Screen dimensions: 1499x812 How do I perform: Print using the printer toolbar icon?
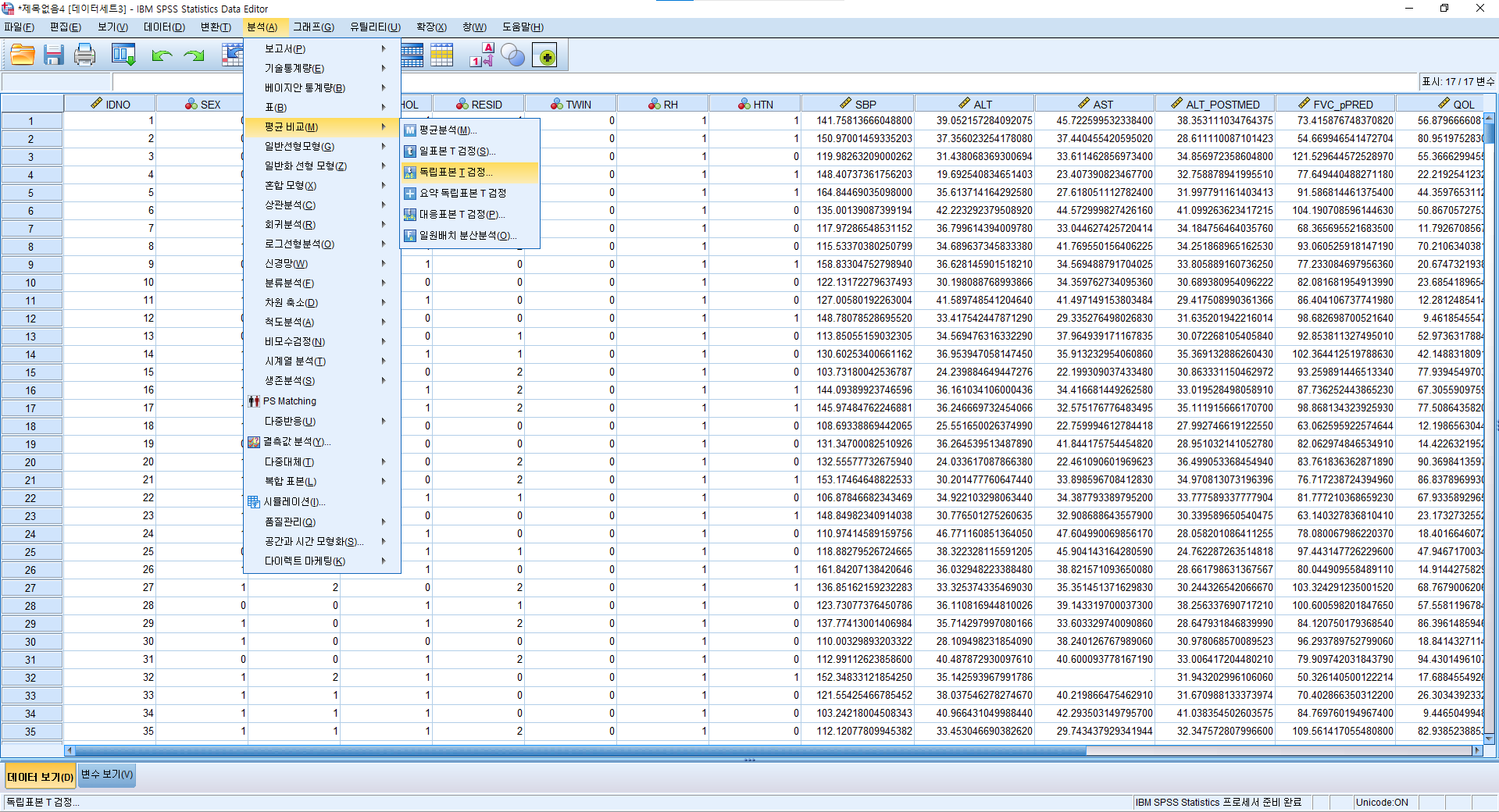85,55
